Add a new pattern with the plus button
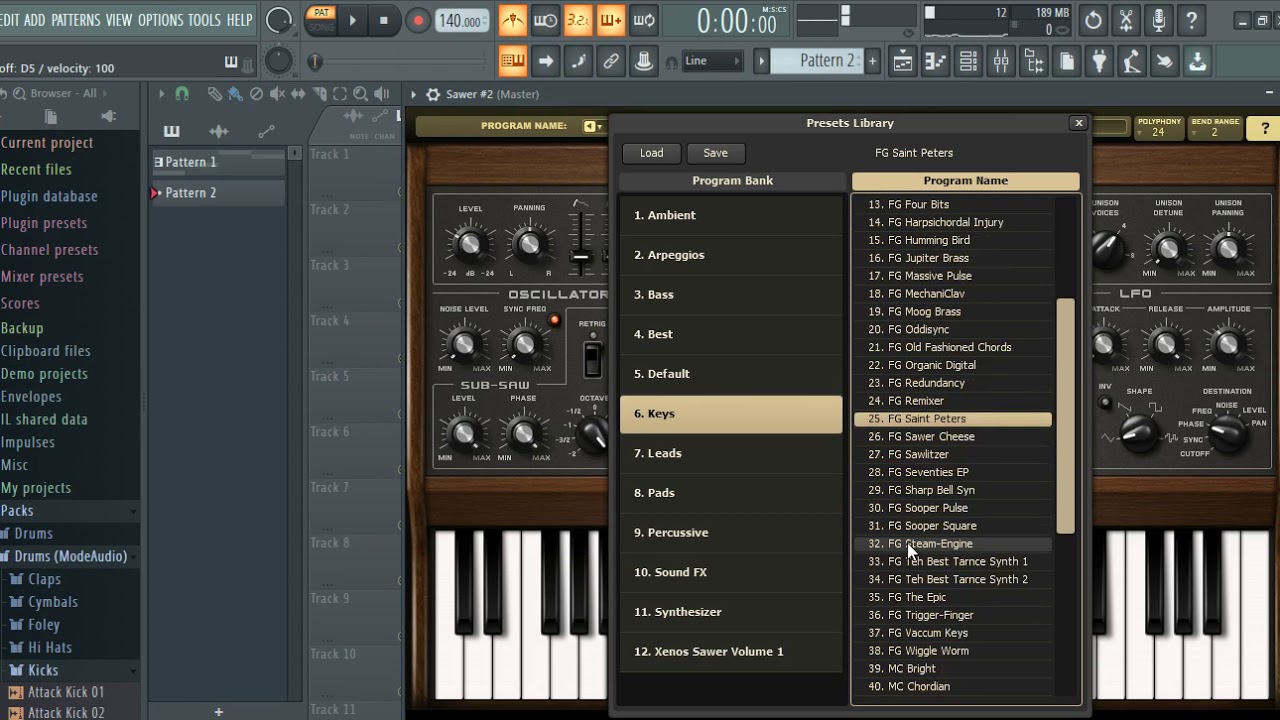The image size is (1280, 720). pyautogui.click(x=873, y=61)
